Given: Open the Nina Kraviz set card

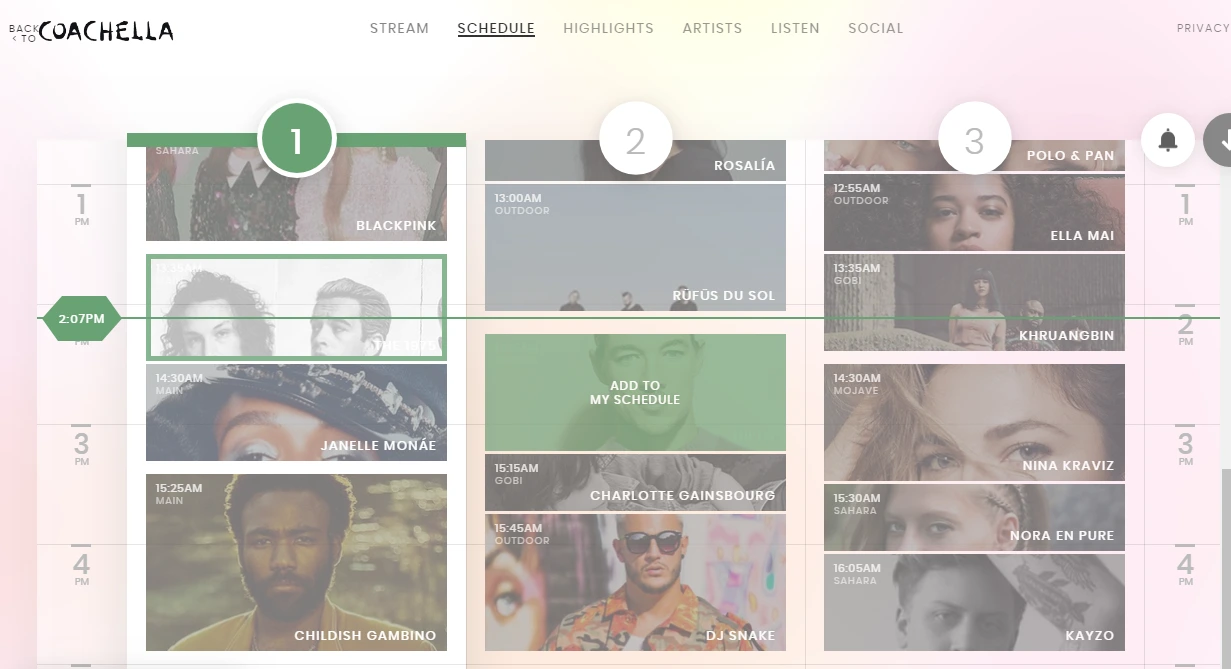Looking at the screenshot, I should (x=974, y=422).
